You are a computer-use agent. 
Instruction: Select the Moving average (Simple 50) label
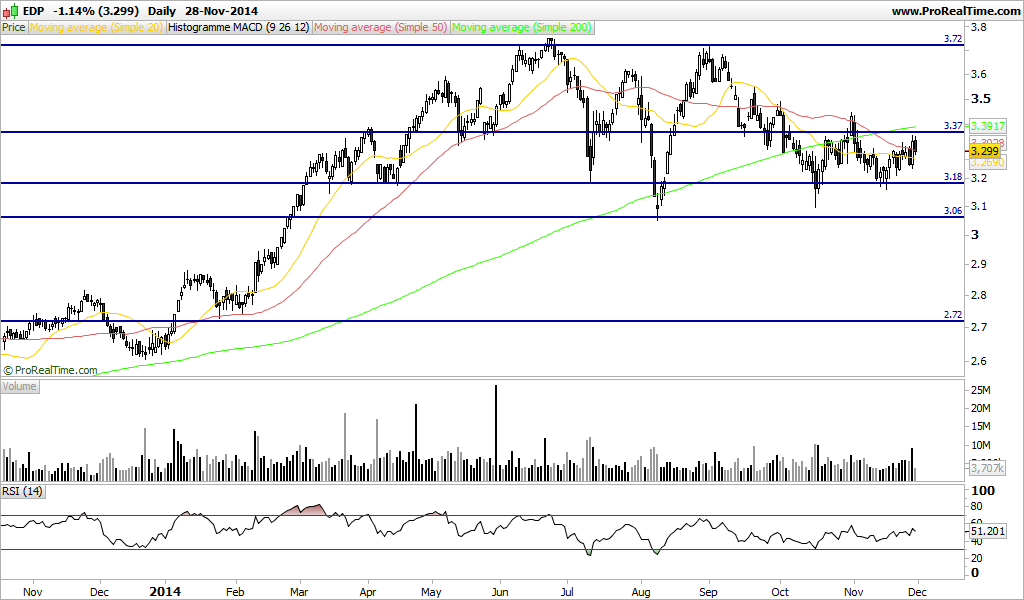[380, 27]
